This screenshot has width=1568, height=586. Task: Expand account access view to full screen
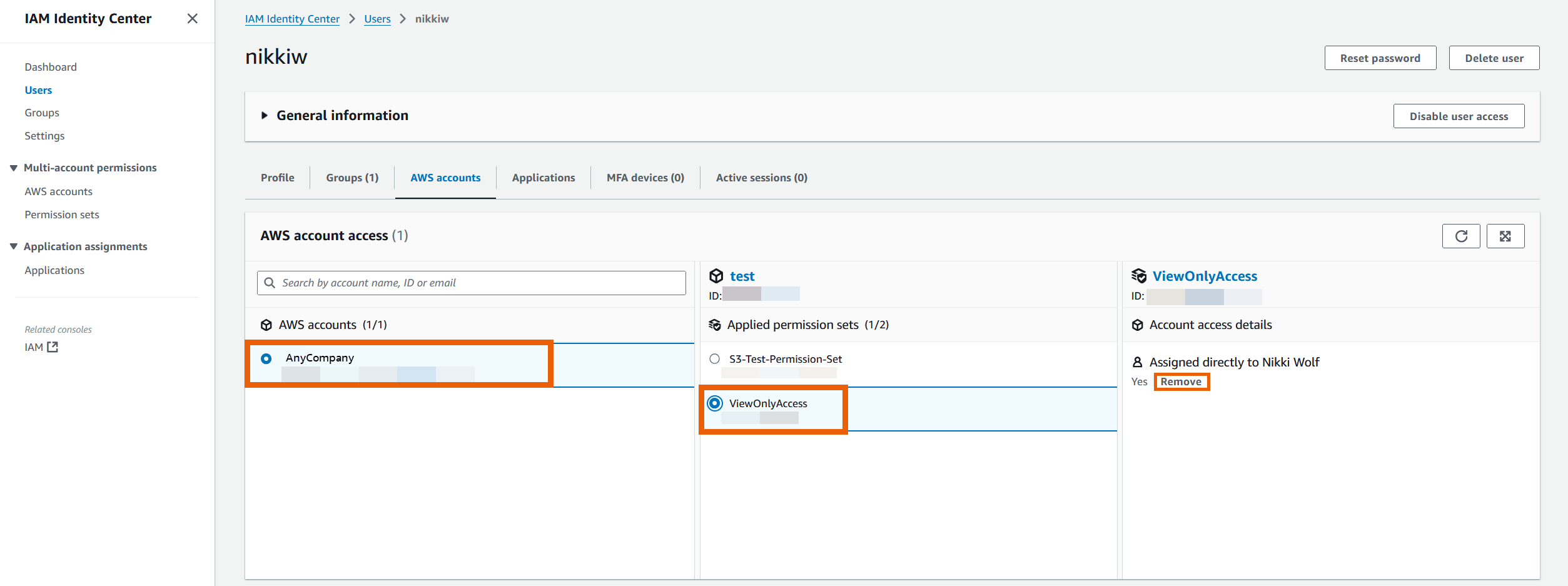pyautogui.click(x=1505, y=236)
